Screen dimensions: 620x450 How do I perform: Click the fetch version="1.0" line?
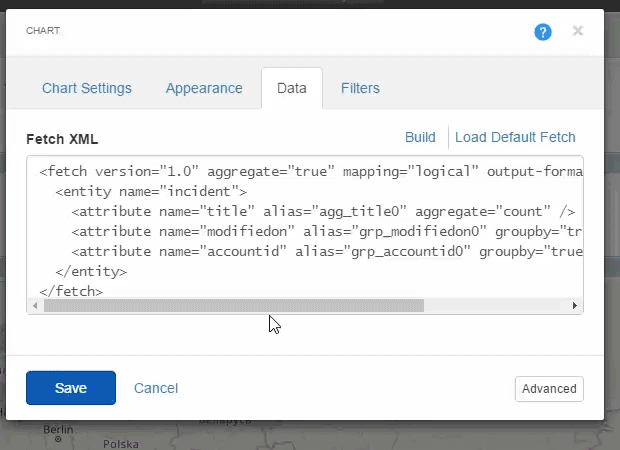click(x=311, y=172)
